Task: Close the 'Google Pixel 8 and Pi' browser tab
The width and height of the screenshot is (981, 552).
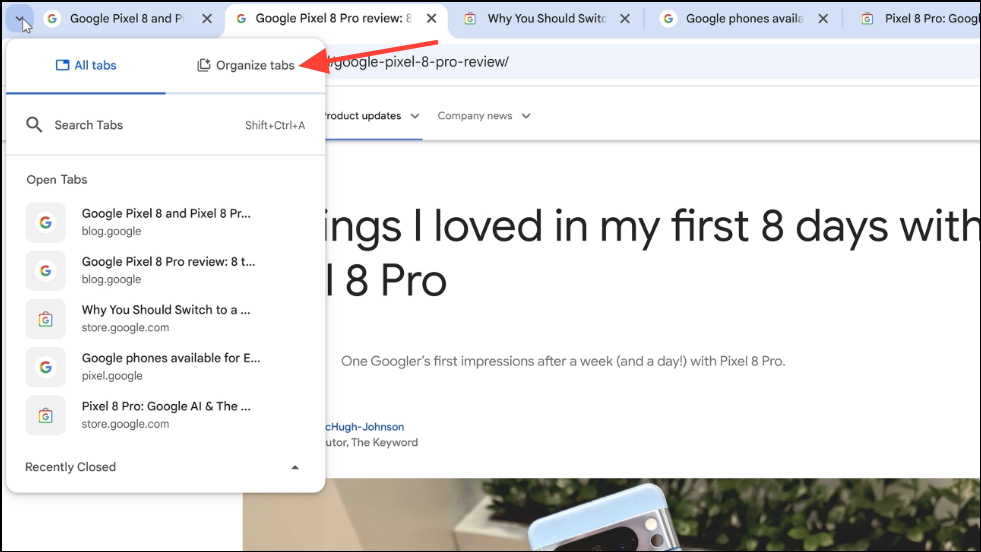Action: [x=206, y=19]
